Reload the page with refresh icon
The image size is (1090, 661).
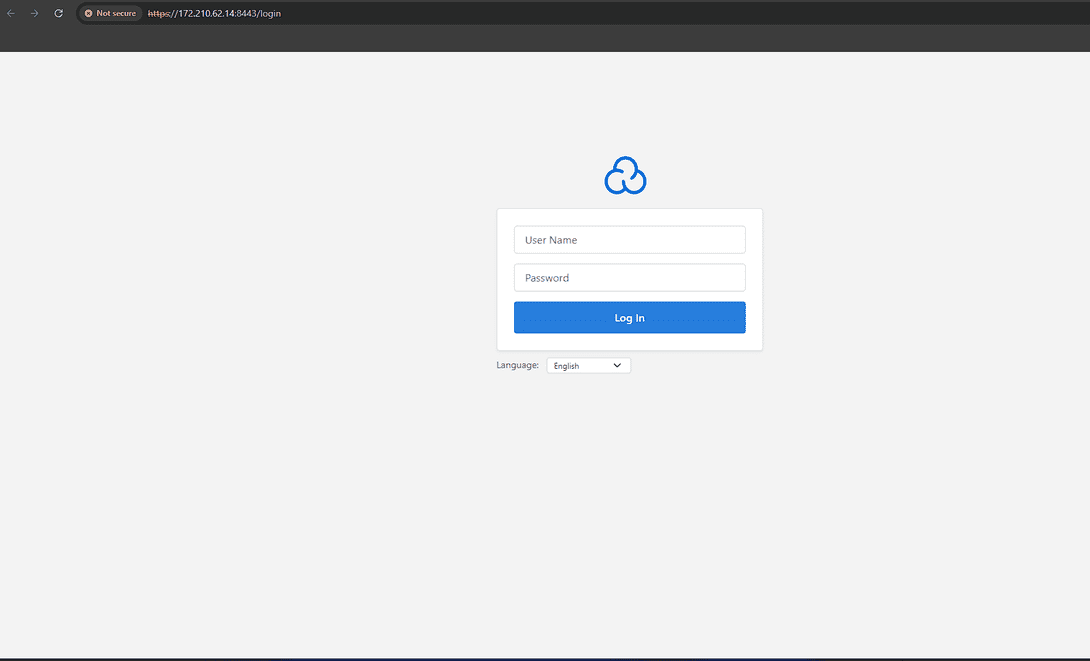point(58,13)
